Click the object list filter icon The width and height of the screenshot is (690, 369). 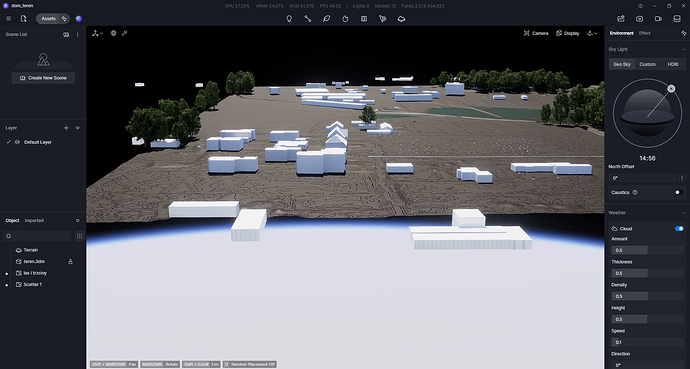[x=79, y=236]
